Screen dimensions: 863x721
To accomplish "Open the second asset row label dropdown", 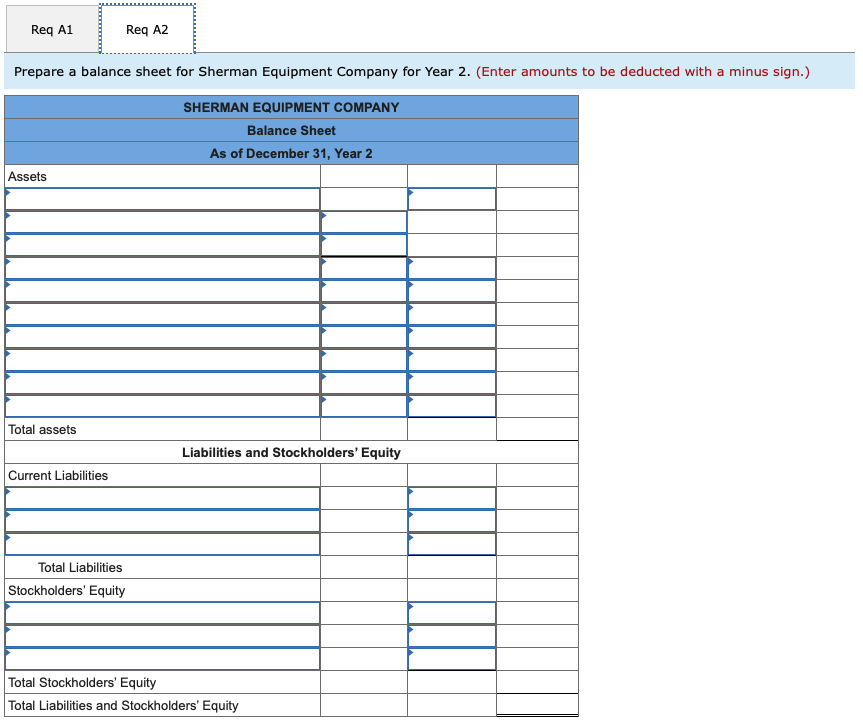I will (162, 221).
